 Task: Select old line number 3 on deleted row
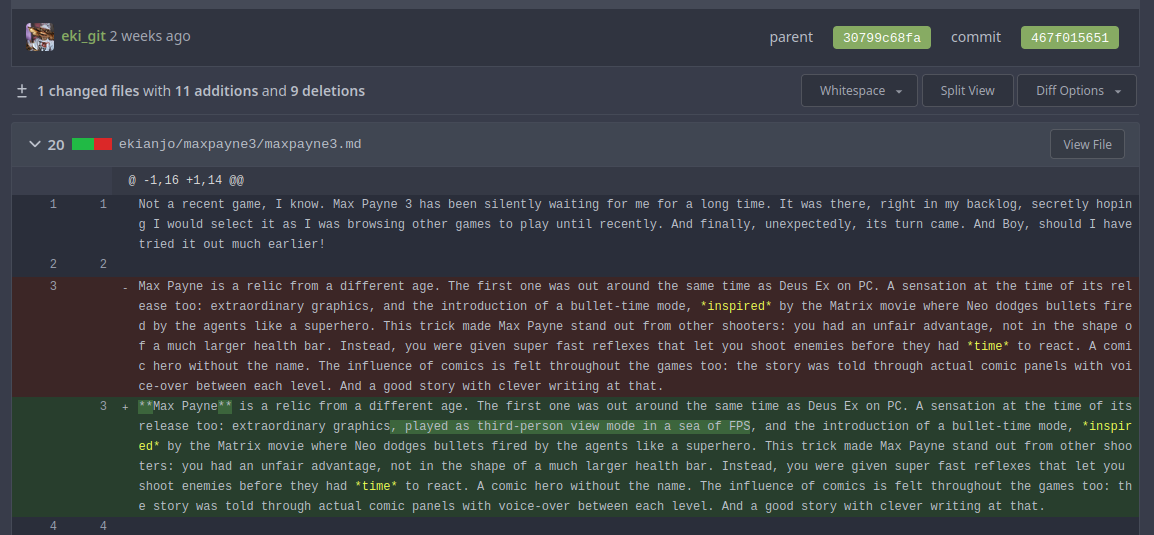coord(53,286)
